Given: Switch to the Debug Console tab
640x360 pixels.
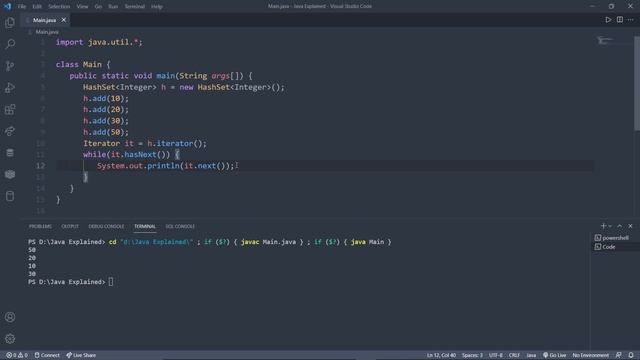Looking at the screenshot, I should click(106, 226).
